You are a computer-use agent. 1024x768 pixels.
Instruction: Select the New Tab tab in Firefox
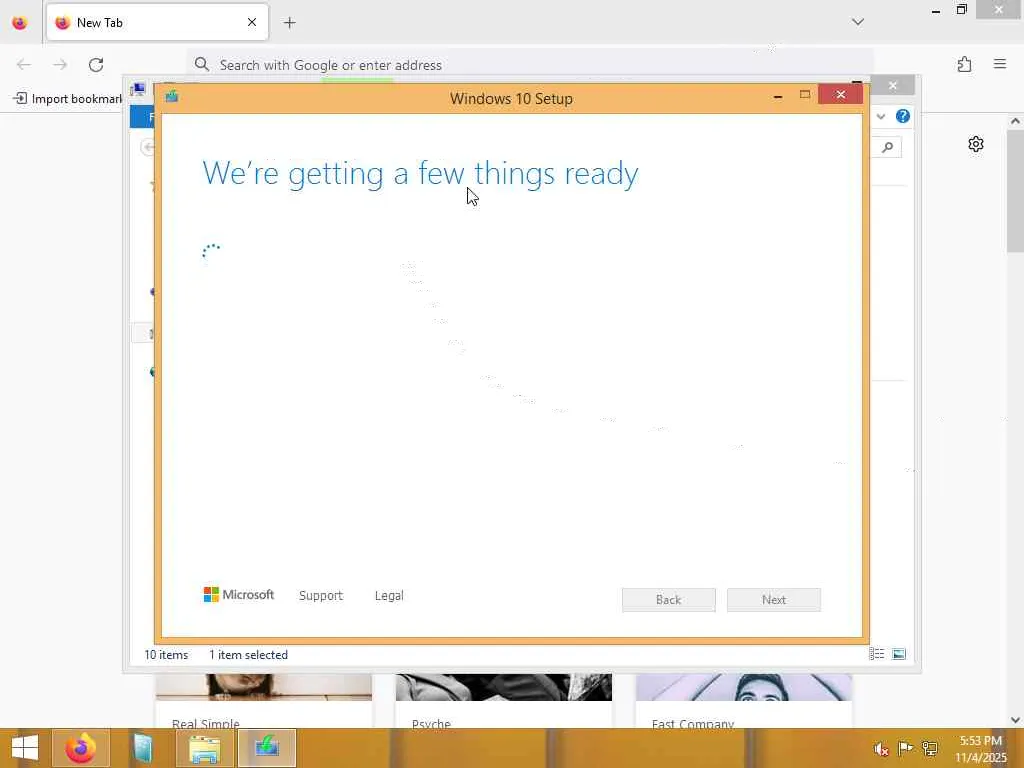coord(157,22)
